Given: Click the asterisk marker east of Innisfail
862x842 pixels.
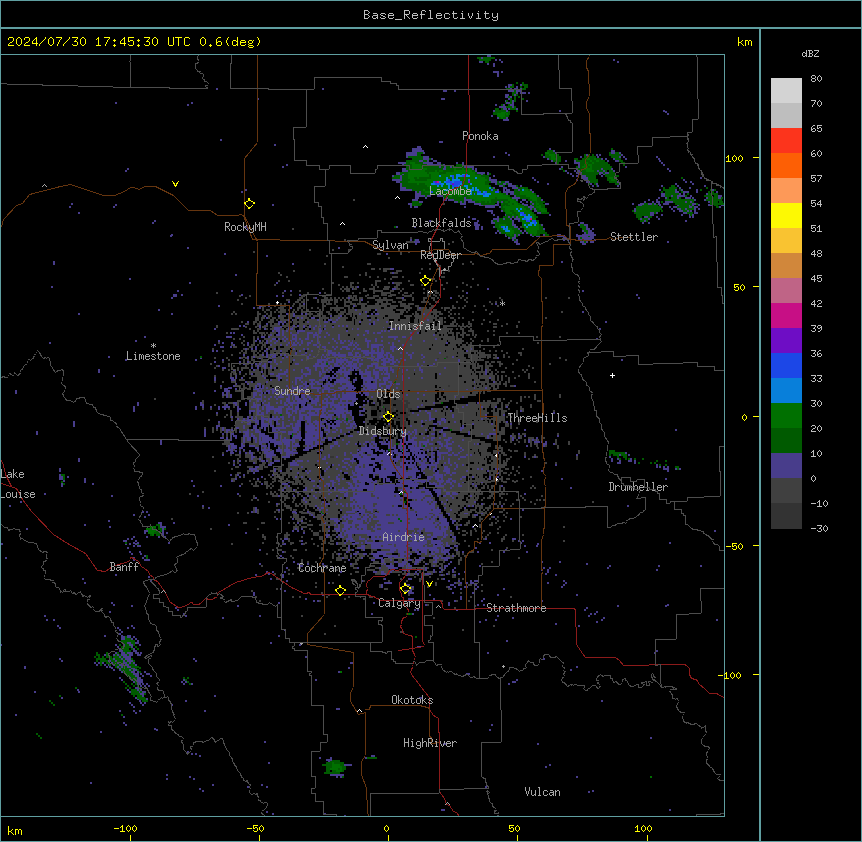Looking at the screenshot, I should [x=502, y=303].
